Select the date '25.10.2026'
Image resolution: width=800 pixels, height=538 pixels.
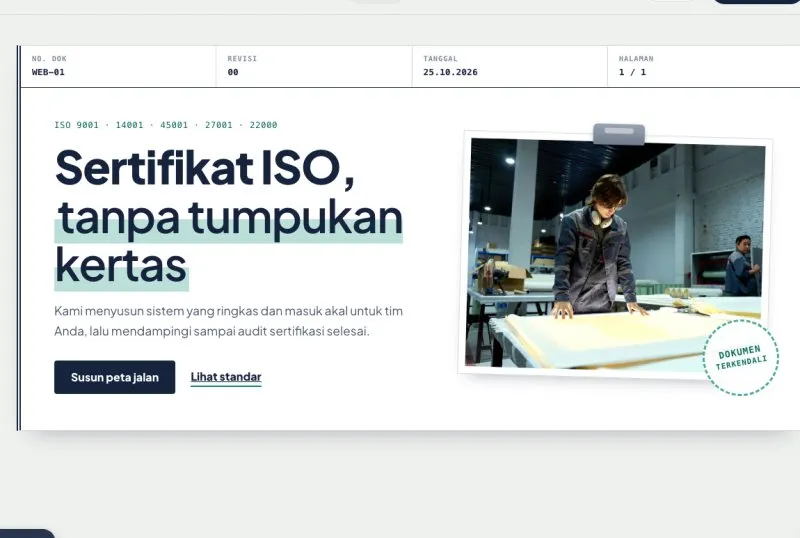tap(450, 72)
